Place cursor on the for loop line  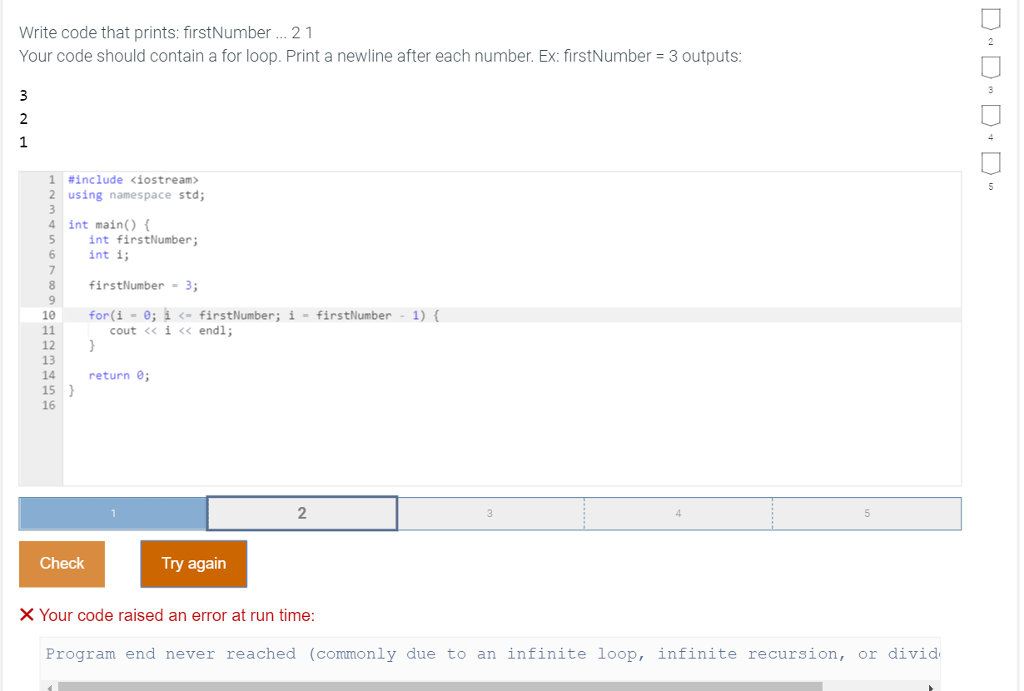coord(250,314)
